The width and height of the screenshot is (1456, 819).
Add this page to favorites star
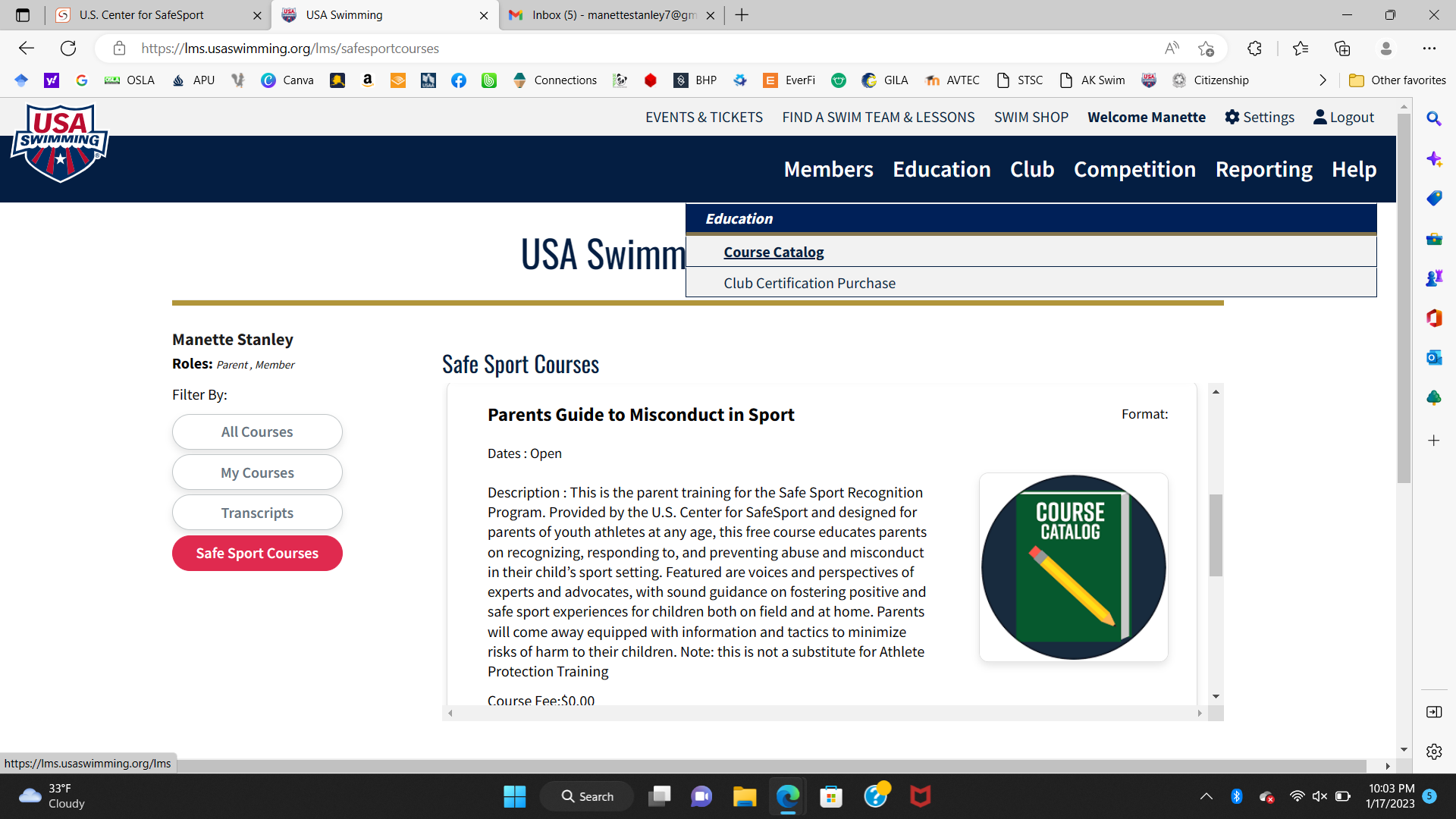click(x=1206, y=49)
